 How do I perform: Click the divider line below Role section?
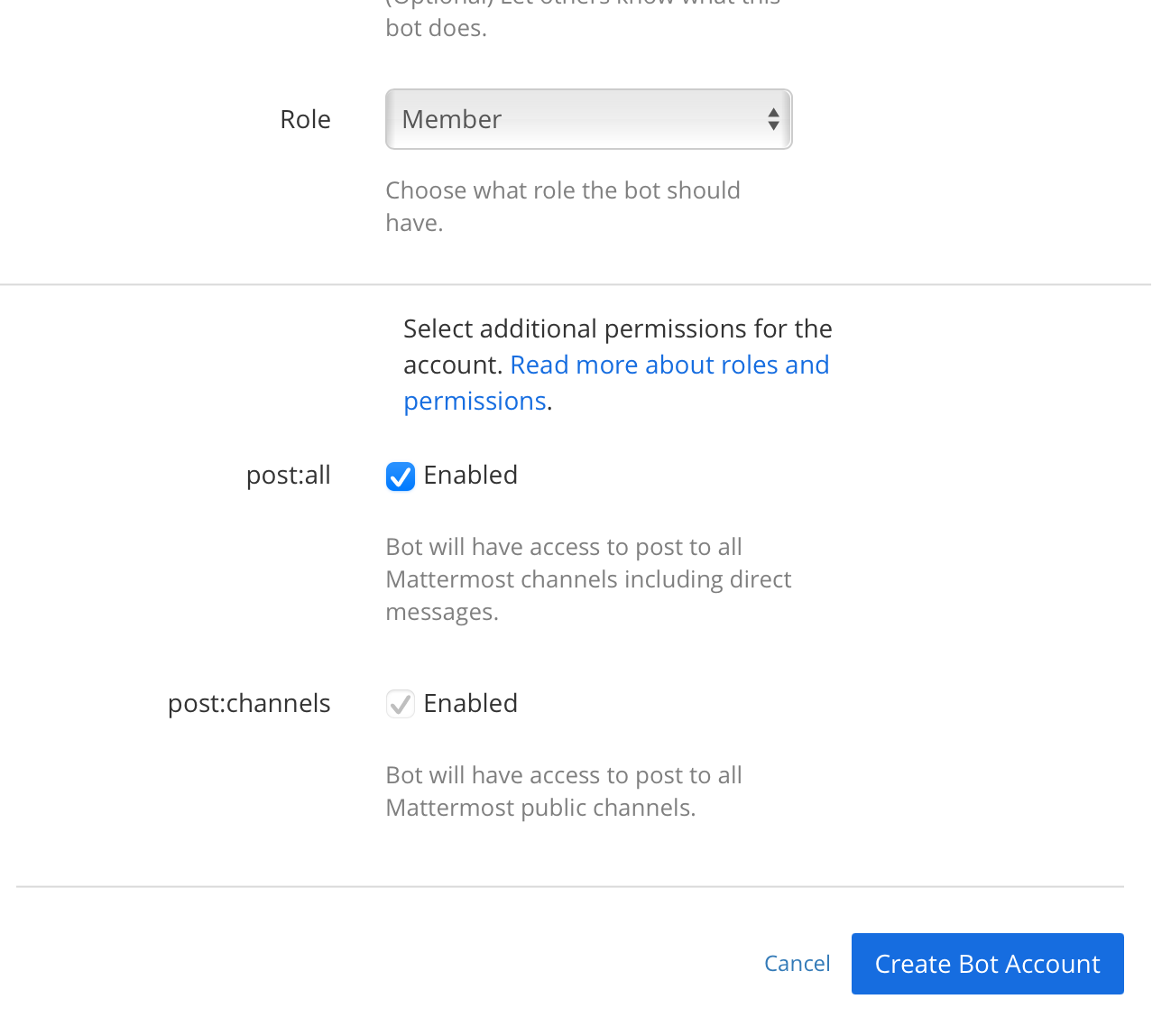pos(576,285)
